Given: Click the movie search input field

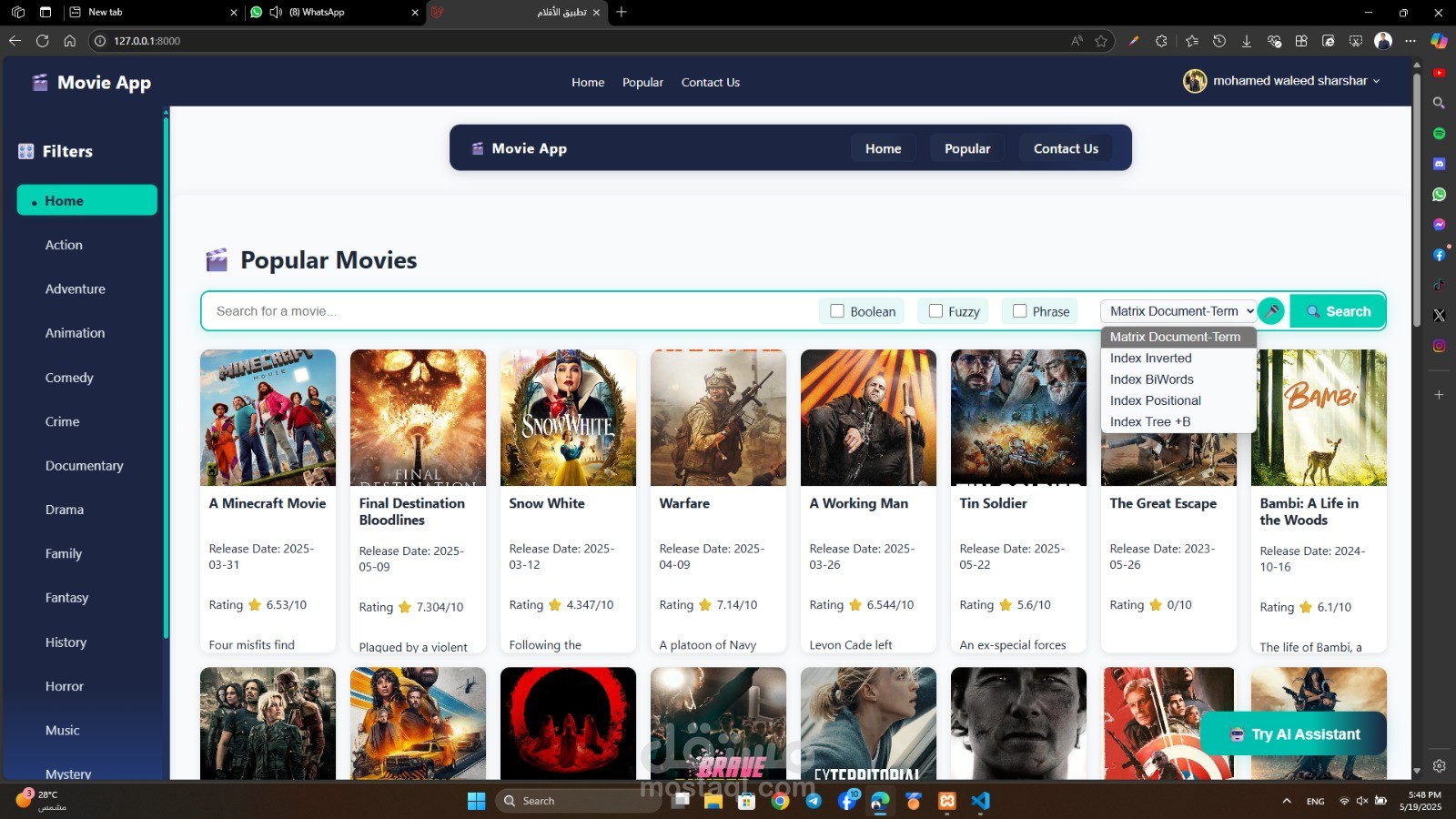Looking at the screenshot, I should (510, 311).
